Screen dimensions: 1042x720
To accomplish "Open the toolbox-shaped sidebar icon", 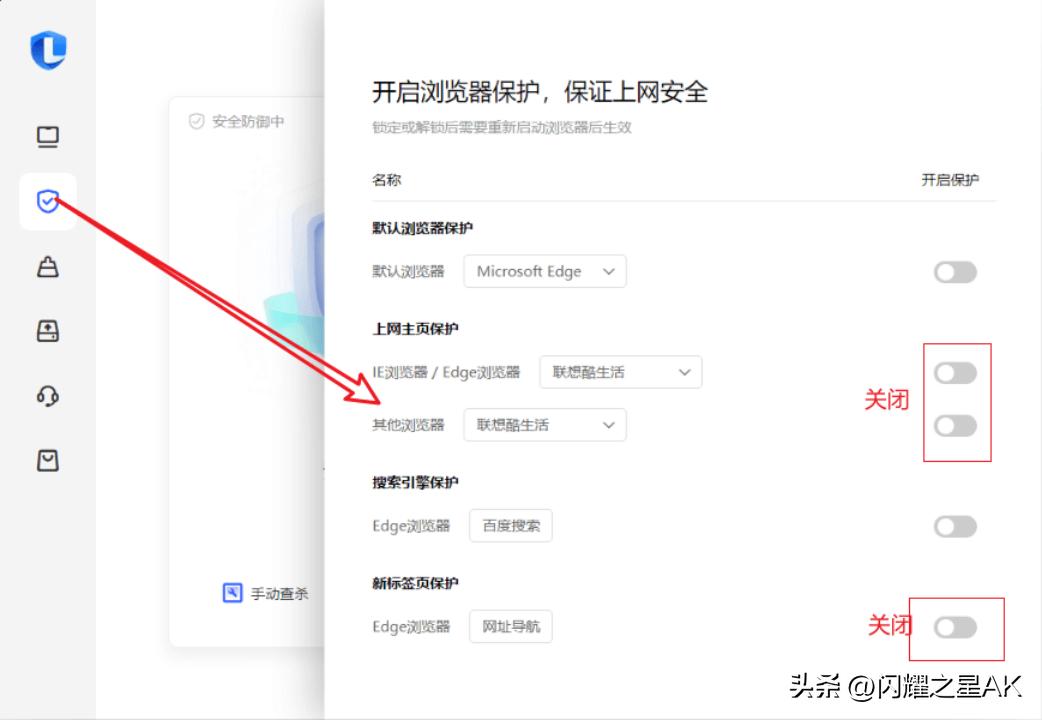I will coord(48,266).
